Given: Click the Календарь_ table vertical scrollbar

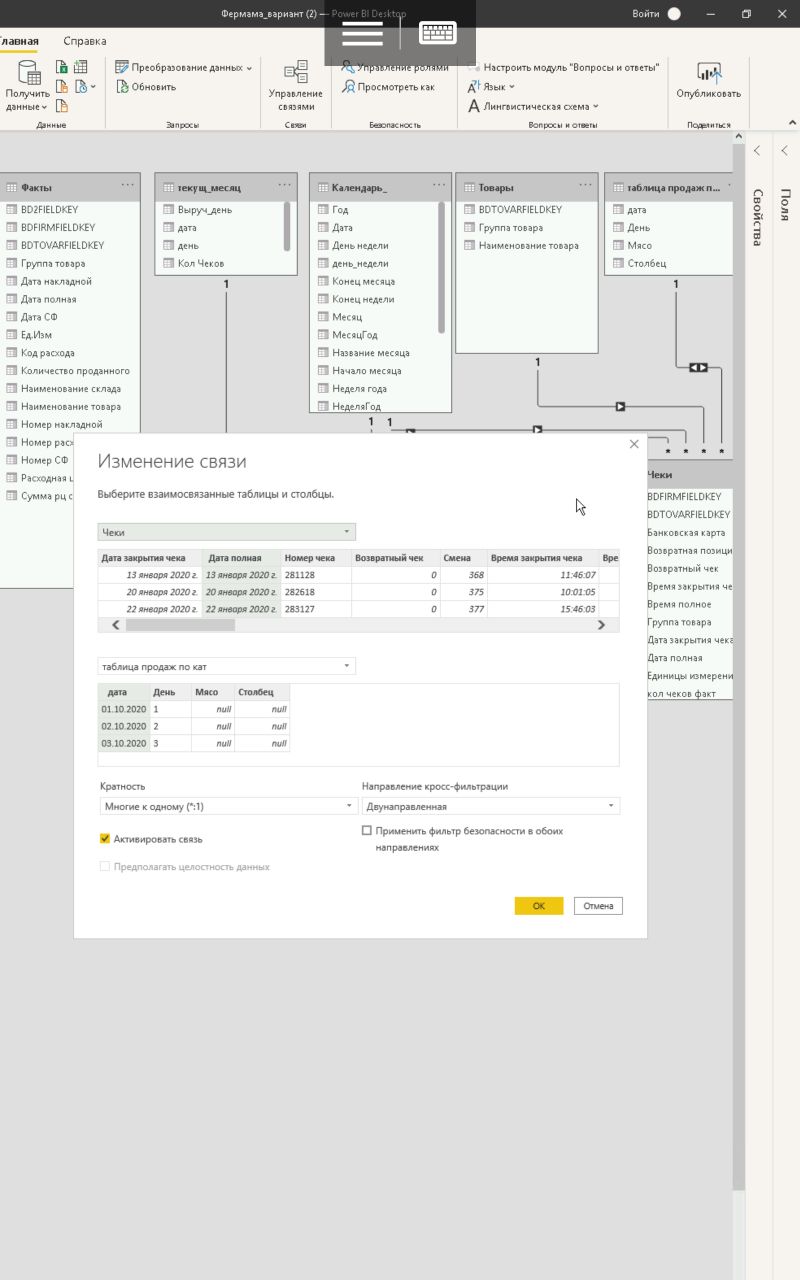Looking at the screenshot, I should 441,268.
